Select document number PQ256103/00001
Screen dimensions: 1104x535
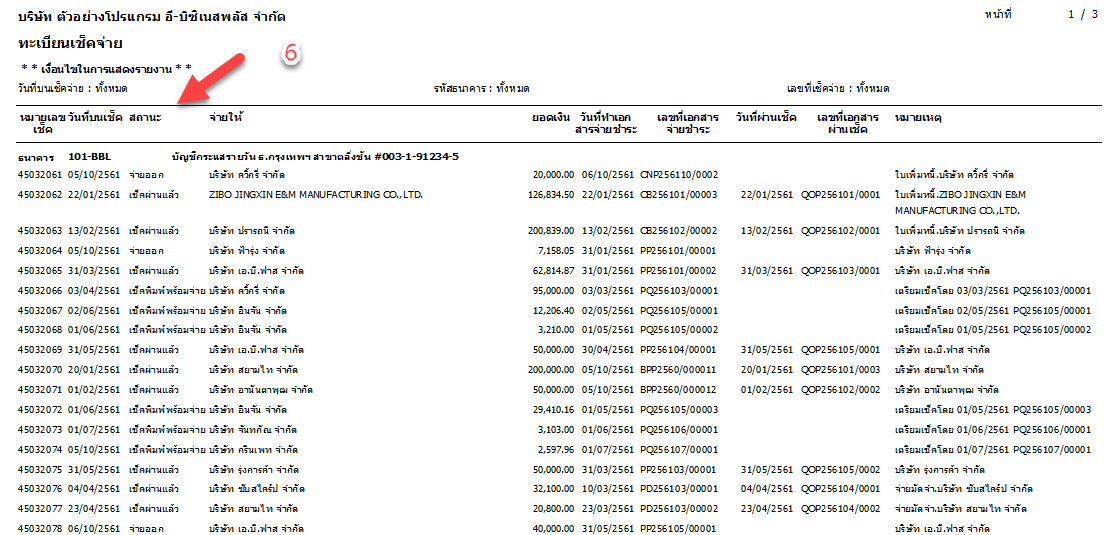point(679,290)
